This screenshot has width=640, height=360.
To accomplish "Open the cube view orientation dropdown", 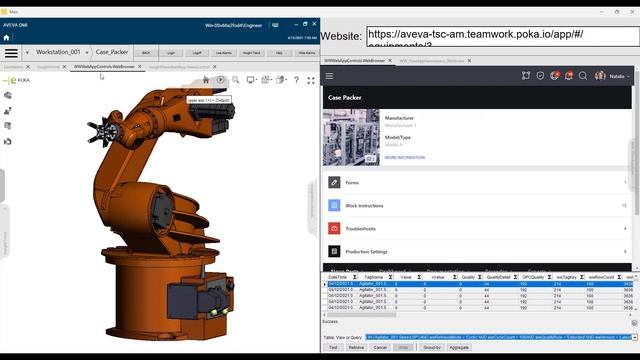I will tap(281, 80).
